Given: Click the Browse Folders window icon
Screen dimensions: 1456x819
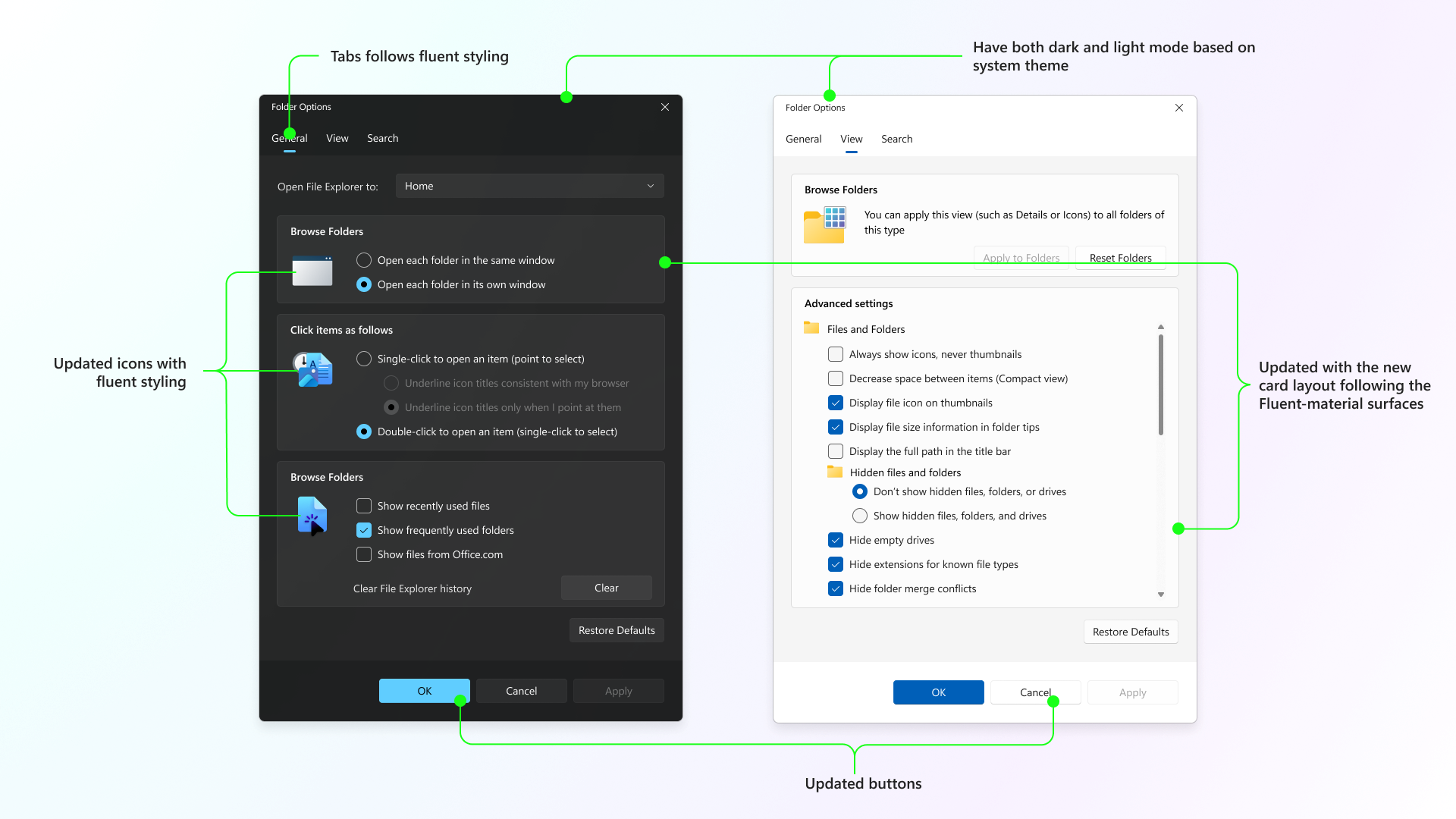Looking at the screenshot, I should point(312,271).
